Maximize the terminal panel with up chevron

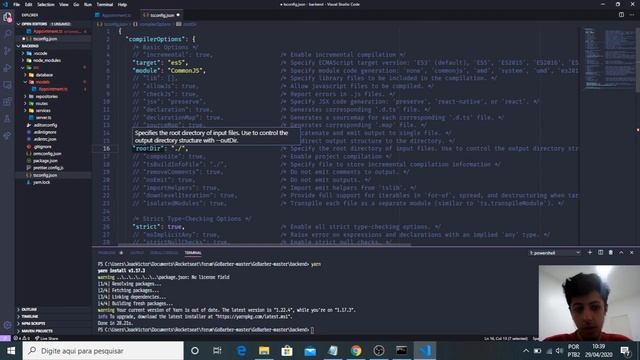tap(621, 253)
